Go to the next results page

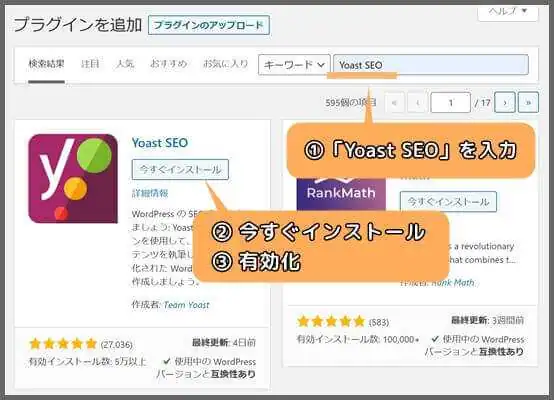tap(505, 103)
